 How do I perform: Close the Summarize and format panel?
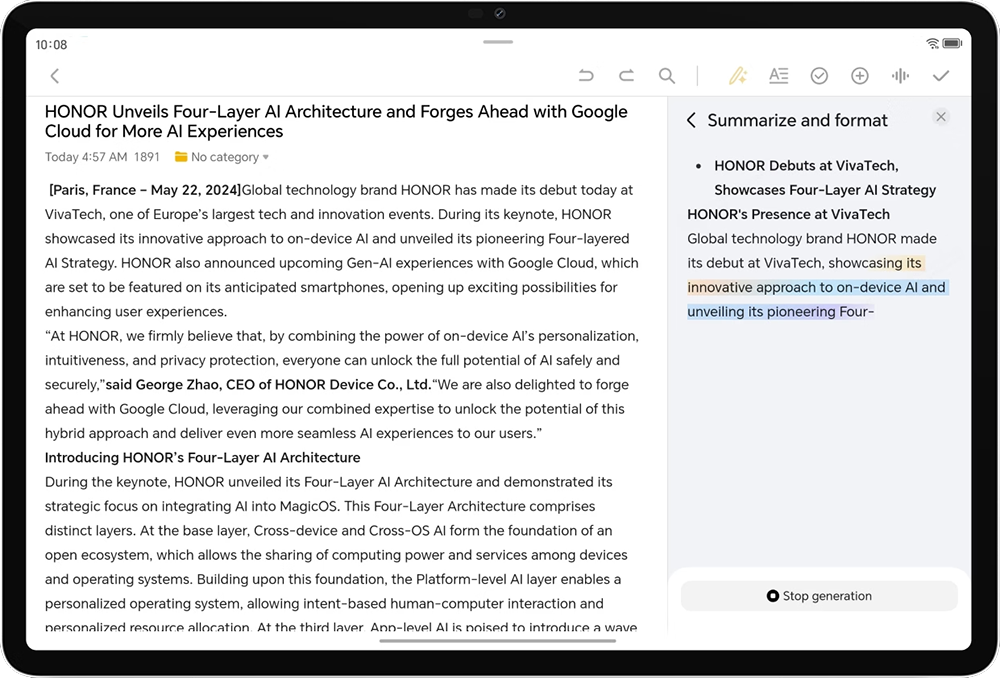point(941,117)
